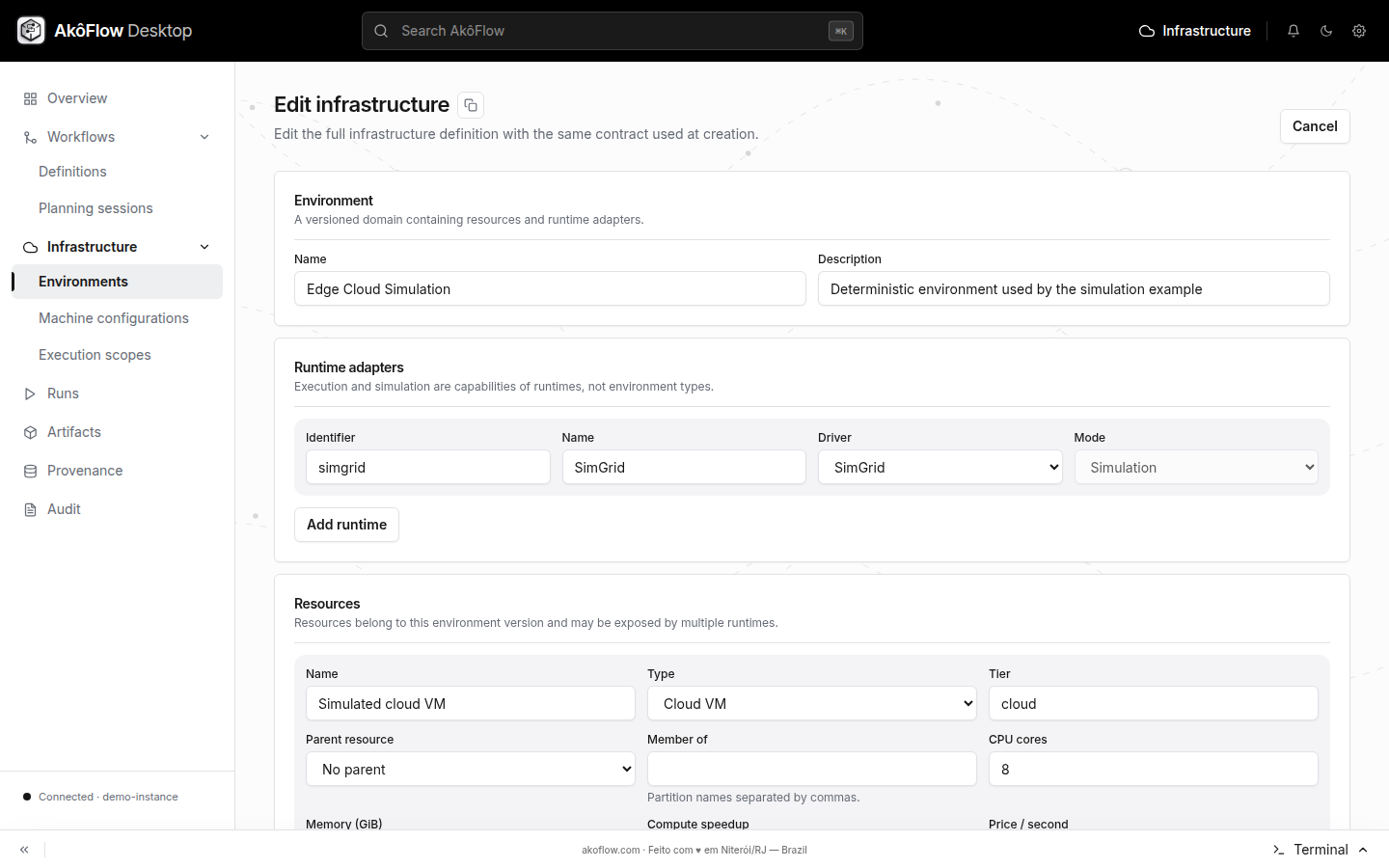1389x868 pixels.
Task: Click the Runs play icon
Action: tap(30, 393)
